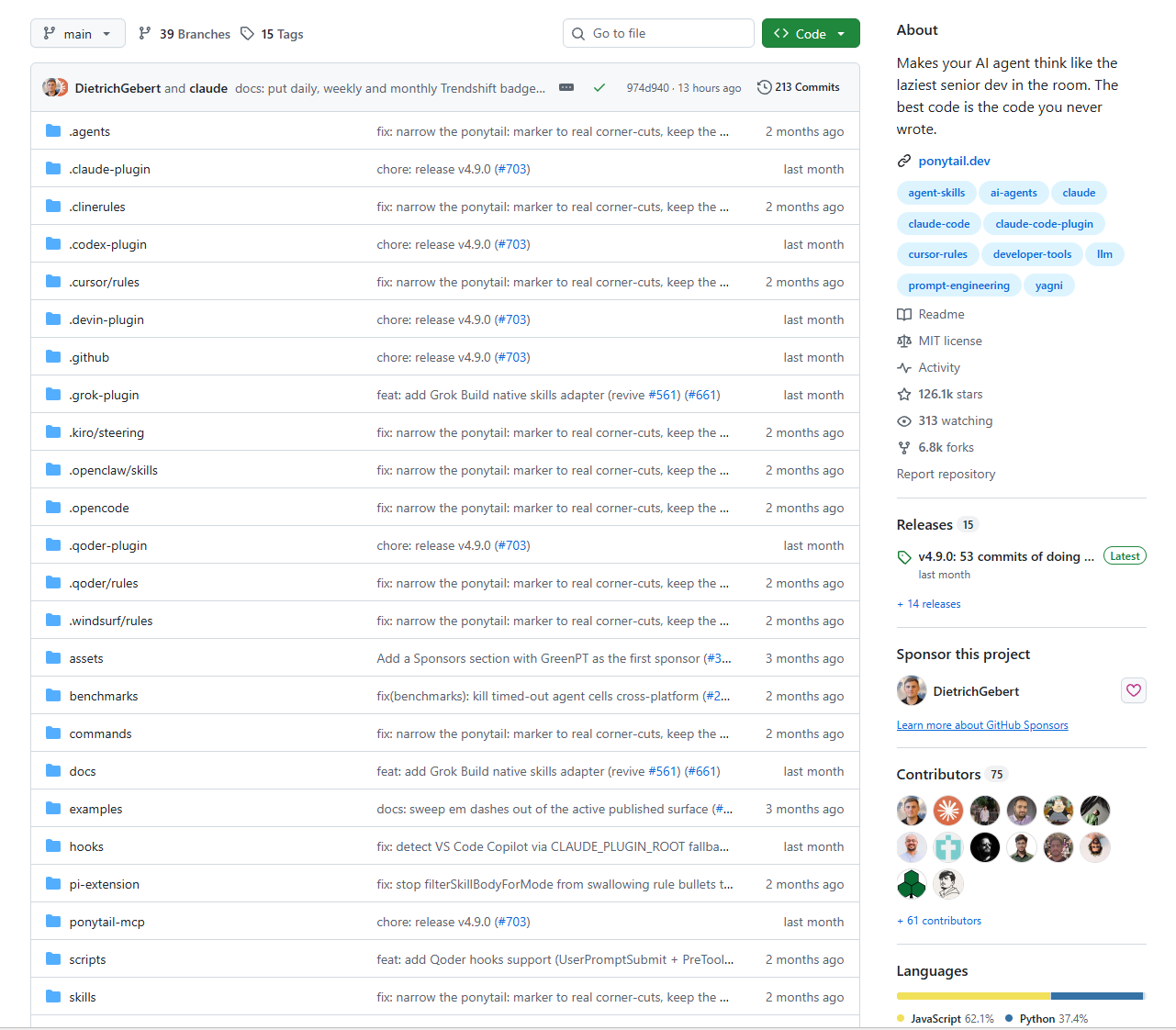Click the green commit status checkmark
Screen dimensions: 1176x1030
[x=599, y=88]
